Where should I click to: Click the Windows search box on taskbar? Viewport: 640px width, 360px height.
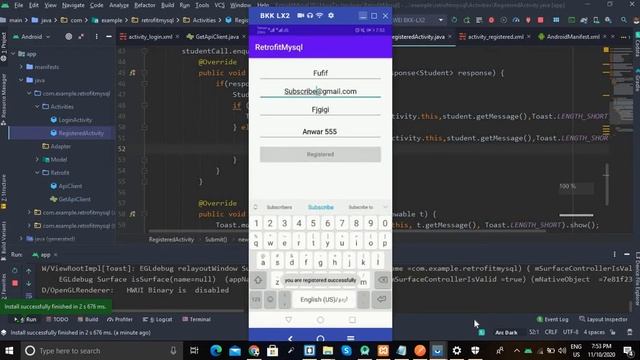(x=101, y=351)
